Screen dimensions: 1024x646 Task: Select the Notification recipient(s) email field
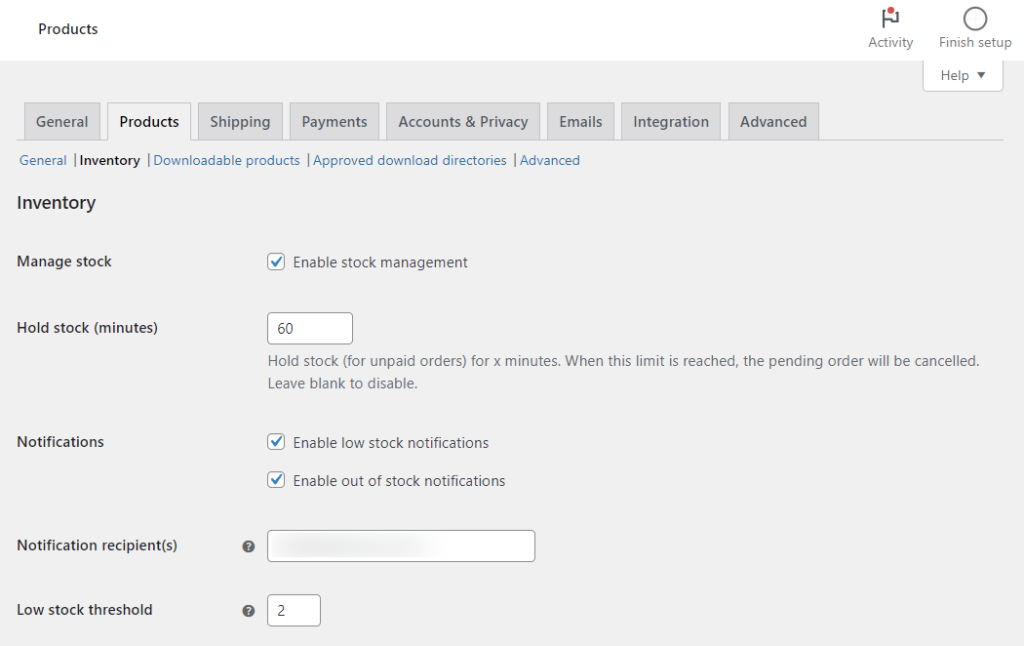tap(400, 545)
